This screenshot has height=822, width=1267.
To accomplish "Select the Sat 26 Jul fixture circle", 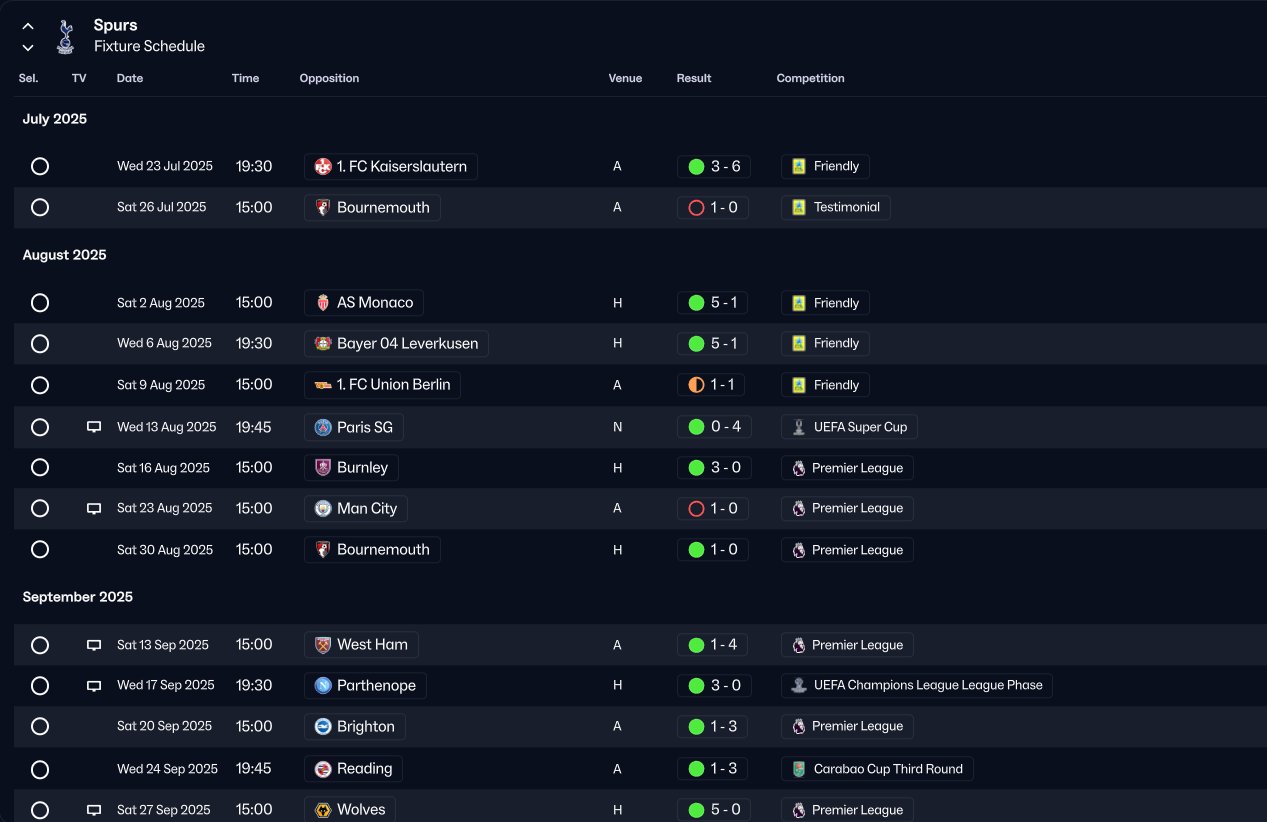I will [x=40, y=207].
